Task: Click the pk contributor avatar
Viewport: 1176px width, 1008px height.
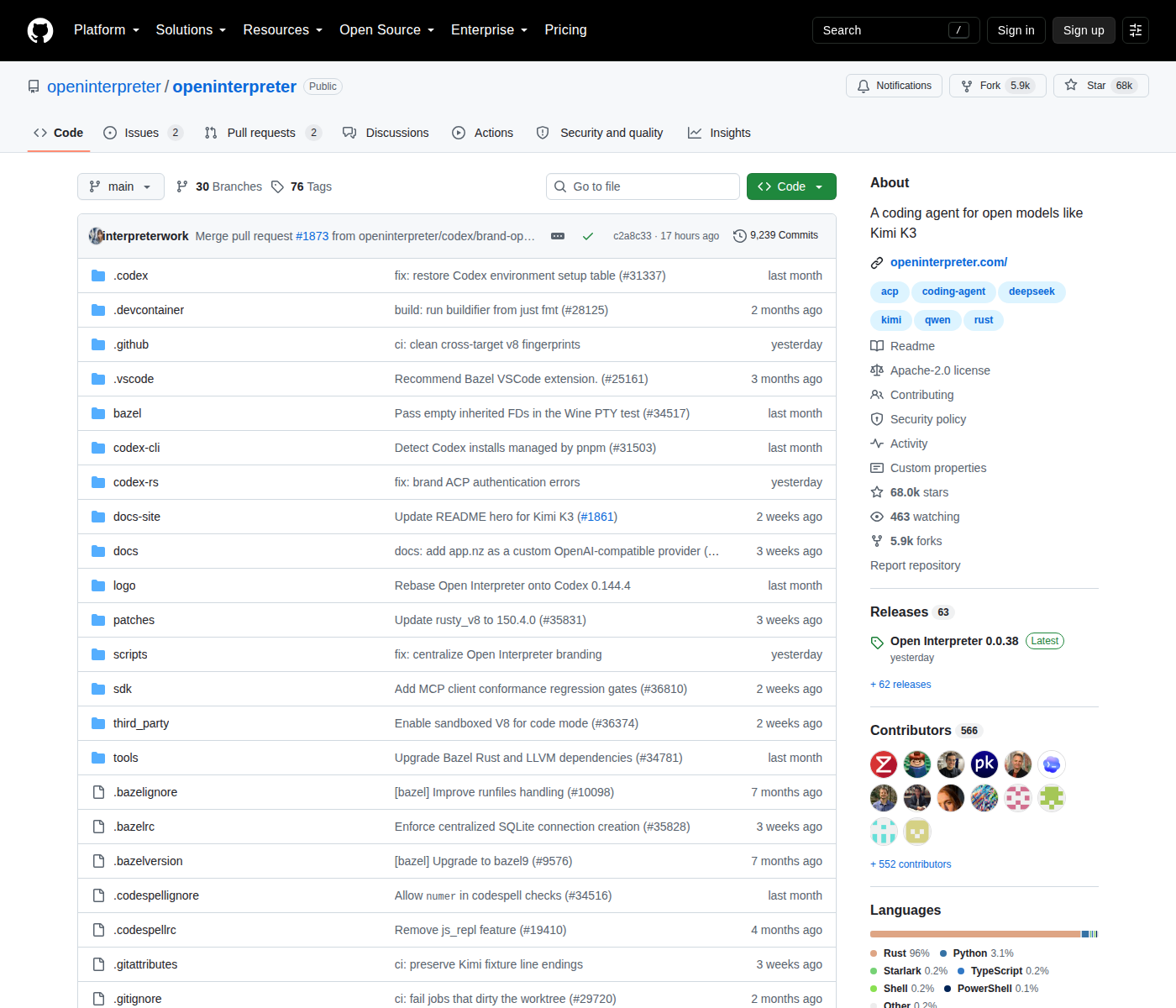Action: click(984, 764)
